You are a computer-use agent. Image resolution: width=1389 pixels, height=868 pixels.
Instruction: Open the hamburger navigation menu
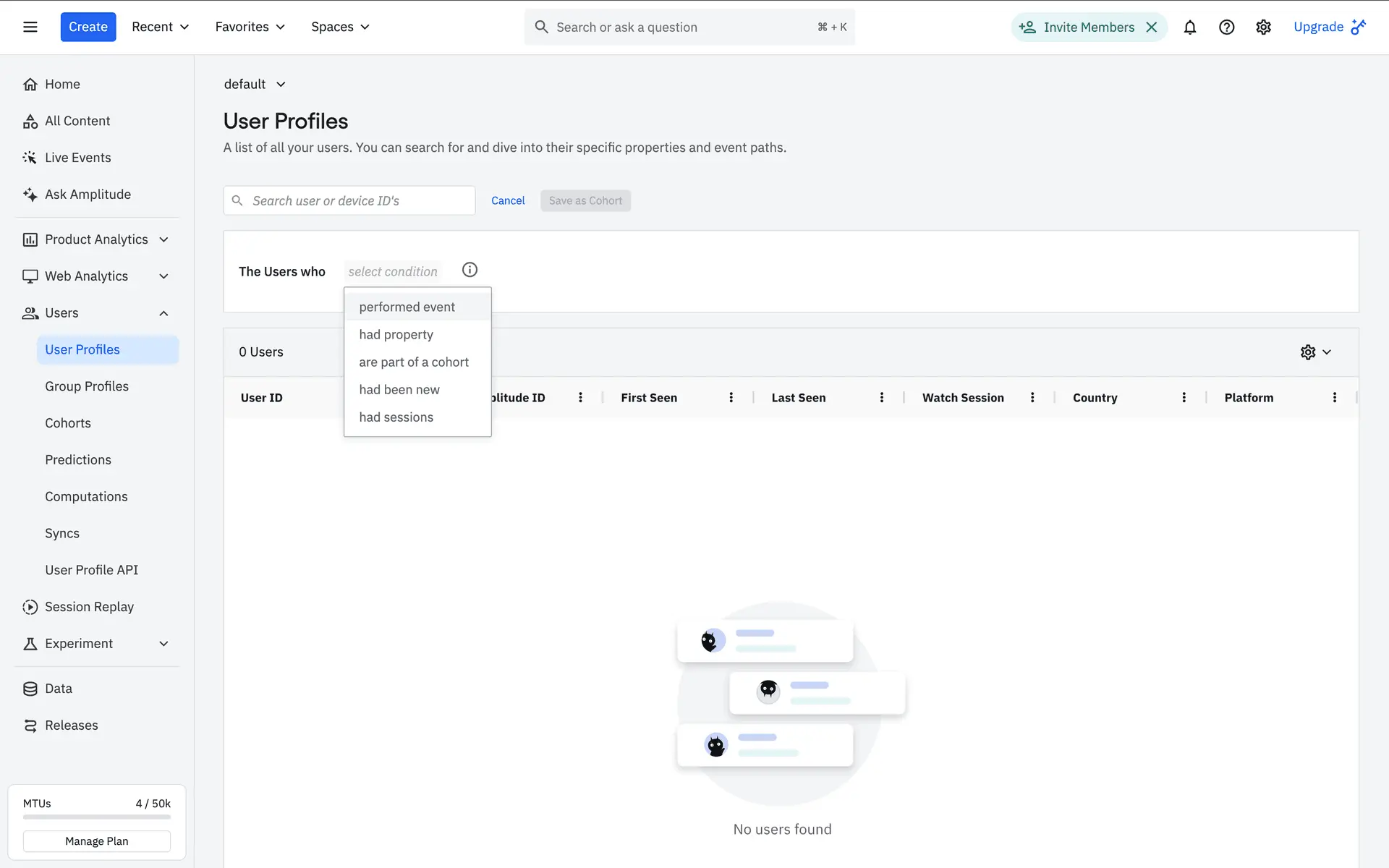point(30,27)
